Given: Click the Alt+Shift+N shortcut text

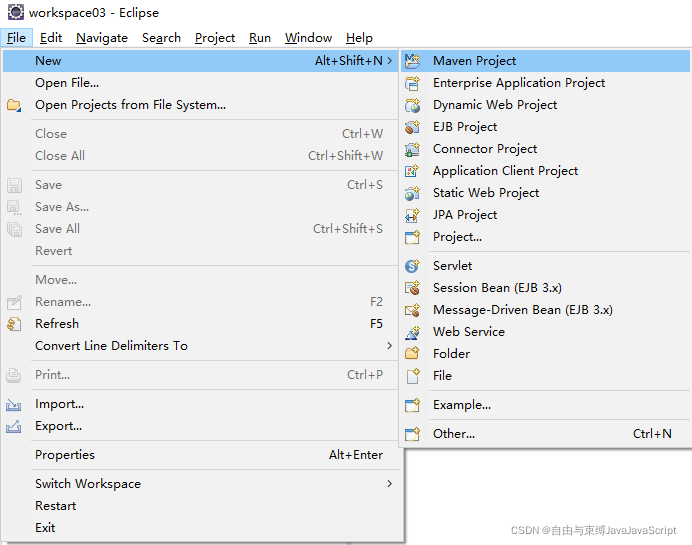Looking at the screenshot, I should (x=349, y=60).
